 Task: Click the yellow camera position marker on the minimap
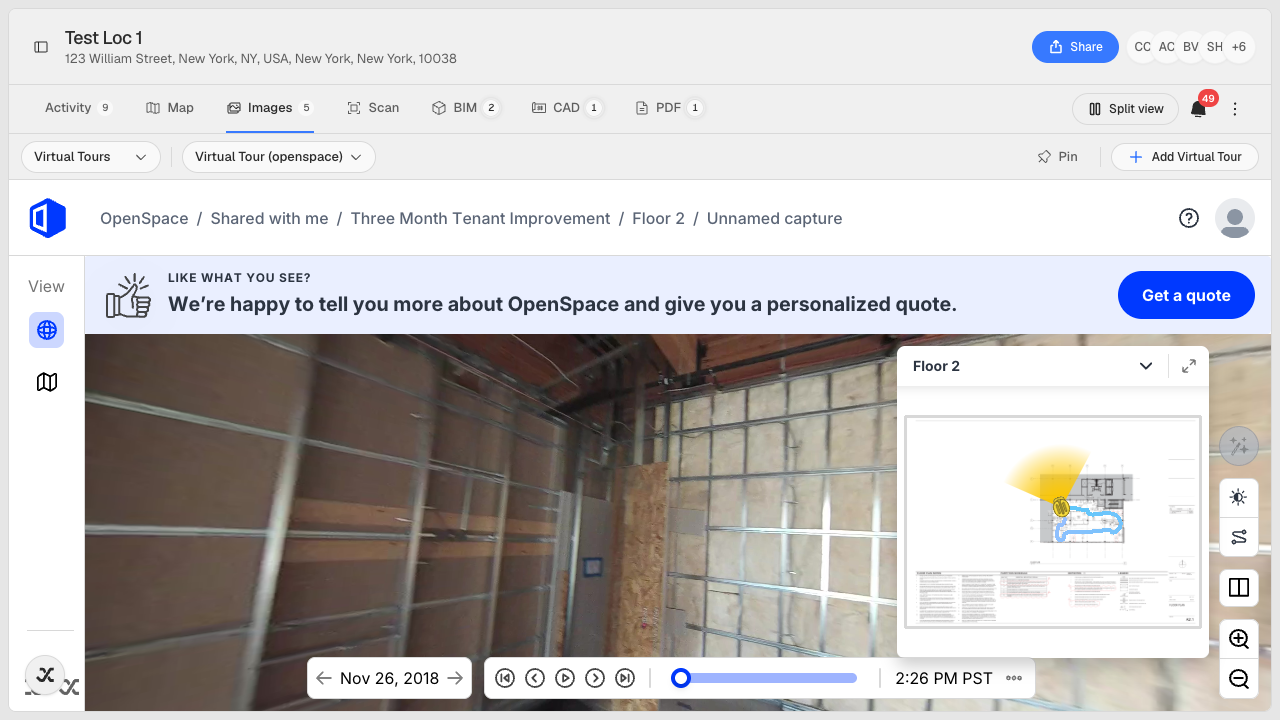click(x=1061, y=508)
